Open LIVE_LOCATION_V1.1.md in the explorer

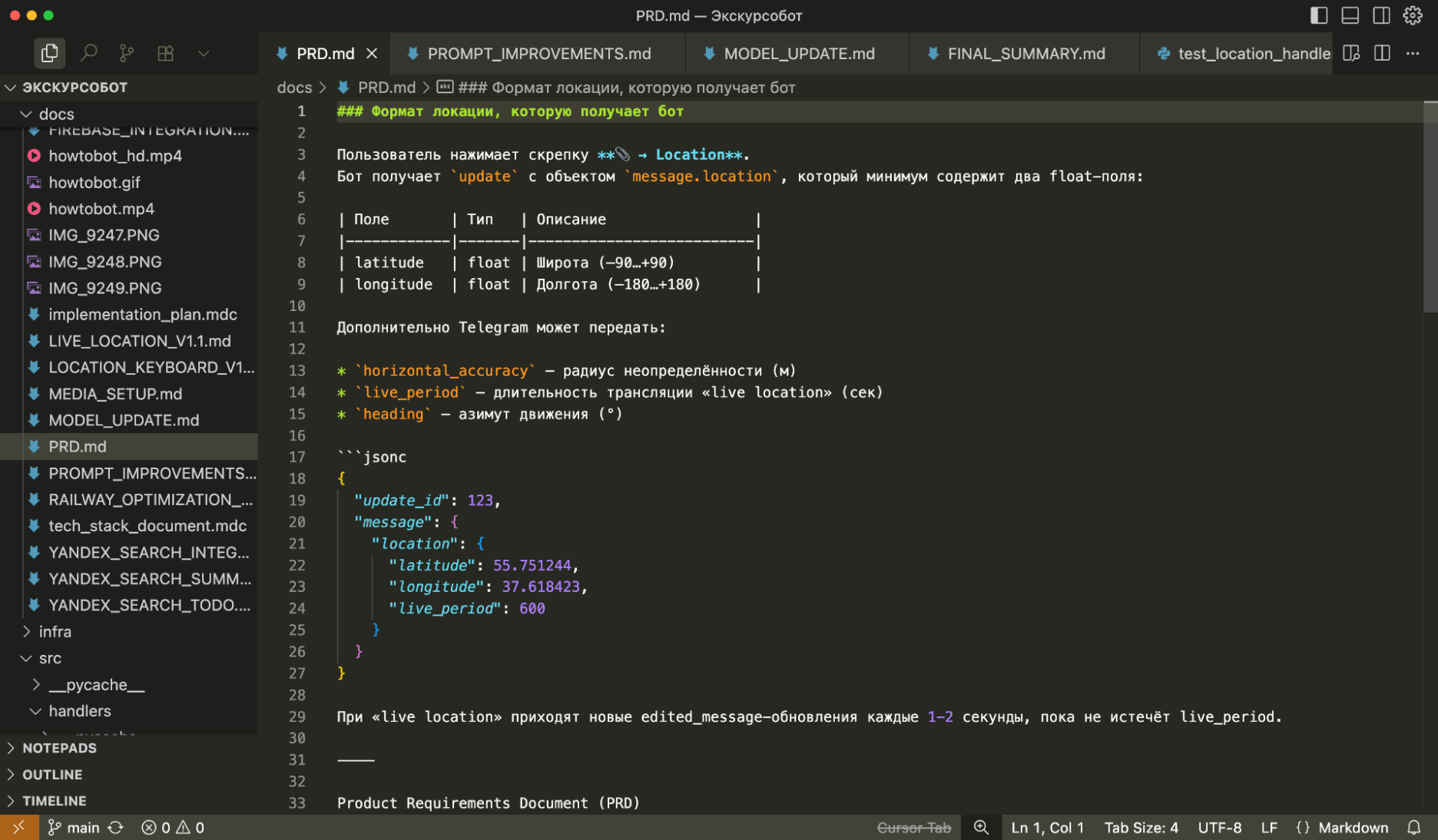click(x=139, y=341)
